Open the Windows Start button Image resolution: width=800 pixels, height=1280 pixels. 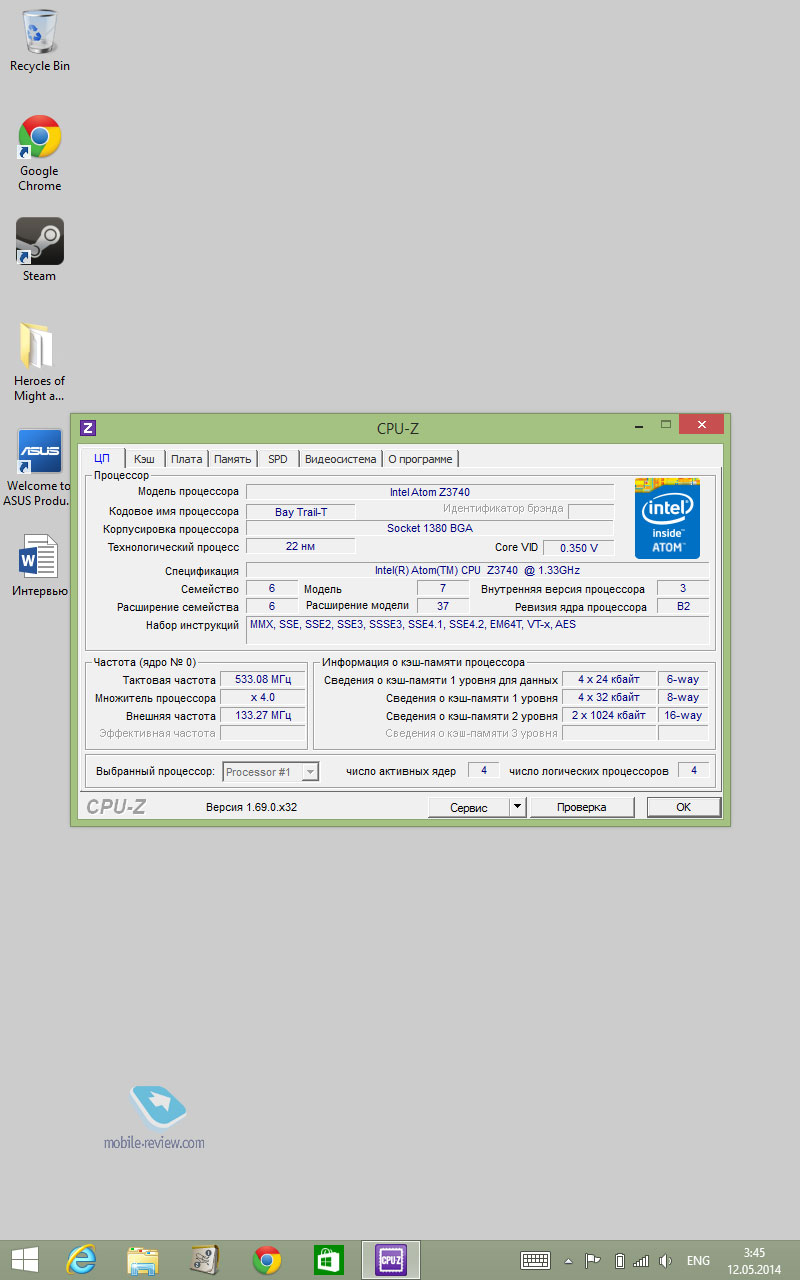[25, 1260]
